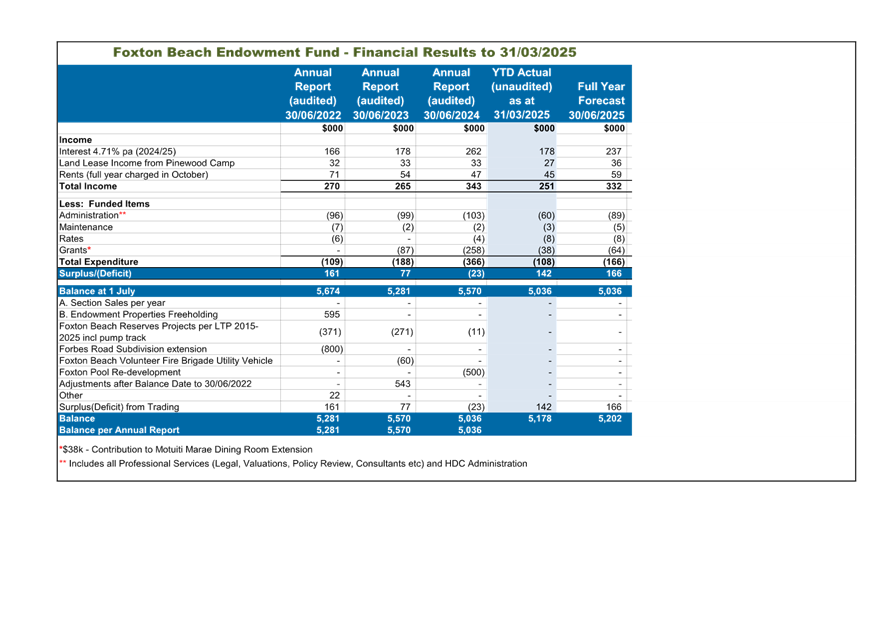The image size is (875, 618).
Task: Click the Balance at 1 July row label
Action: (97, 291)
